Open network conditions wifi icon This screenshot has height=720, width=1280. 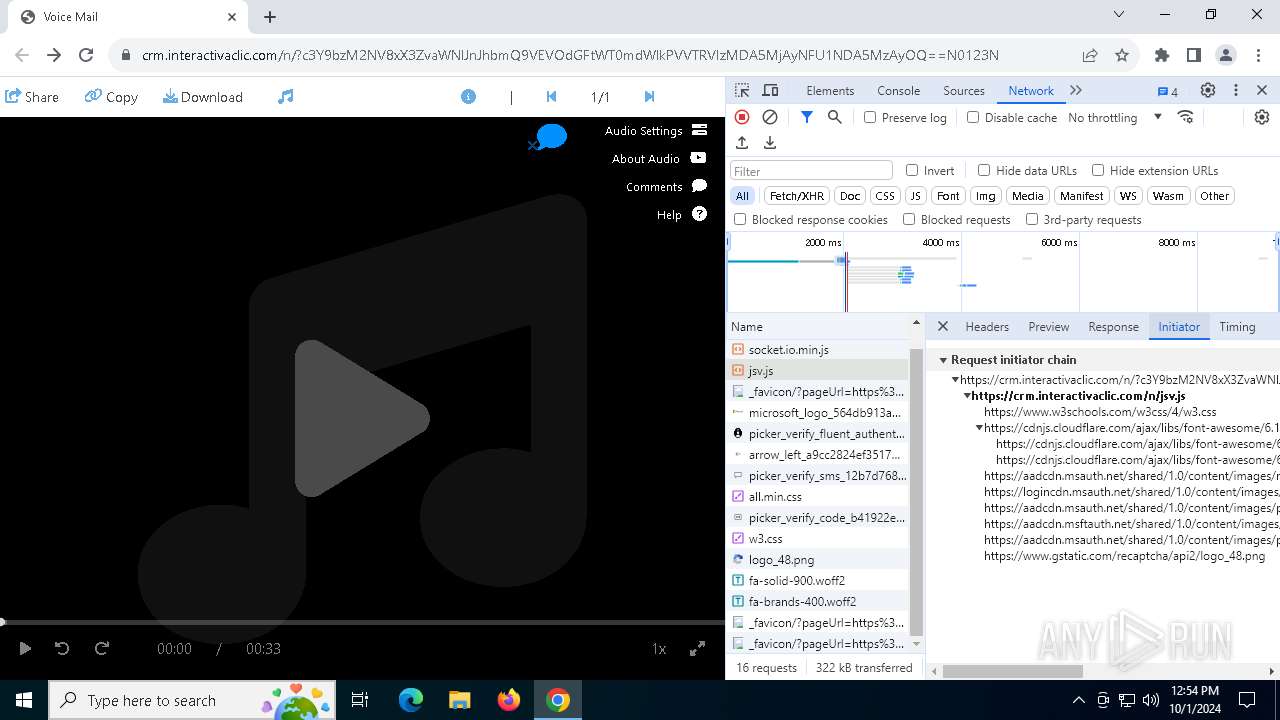coord(1186,117)
